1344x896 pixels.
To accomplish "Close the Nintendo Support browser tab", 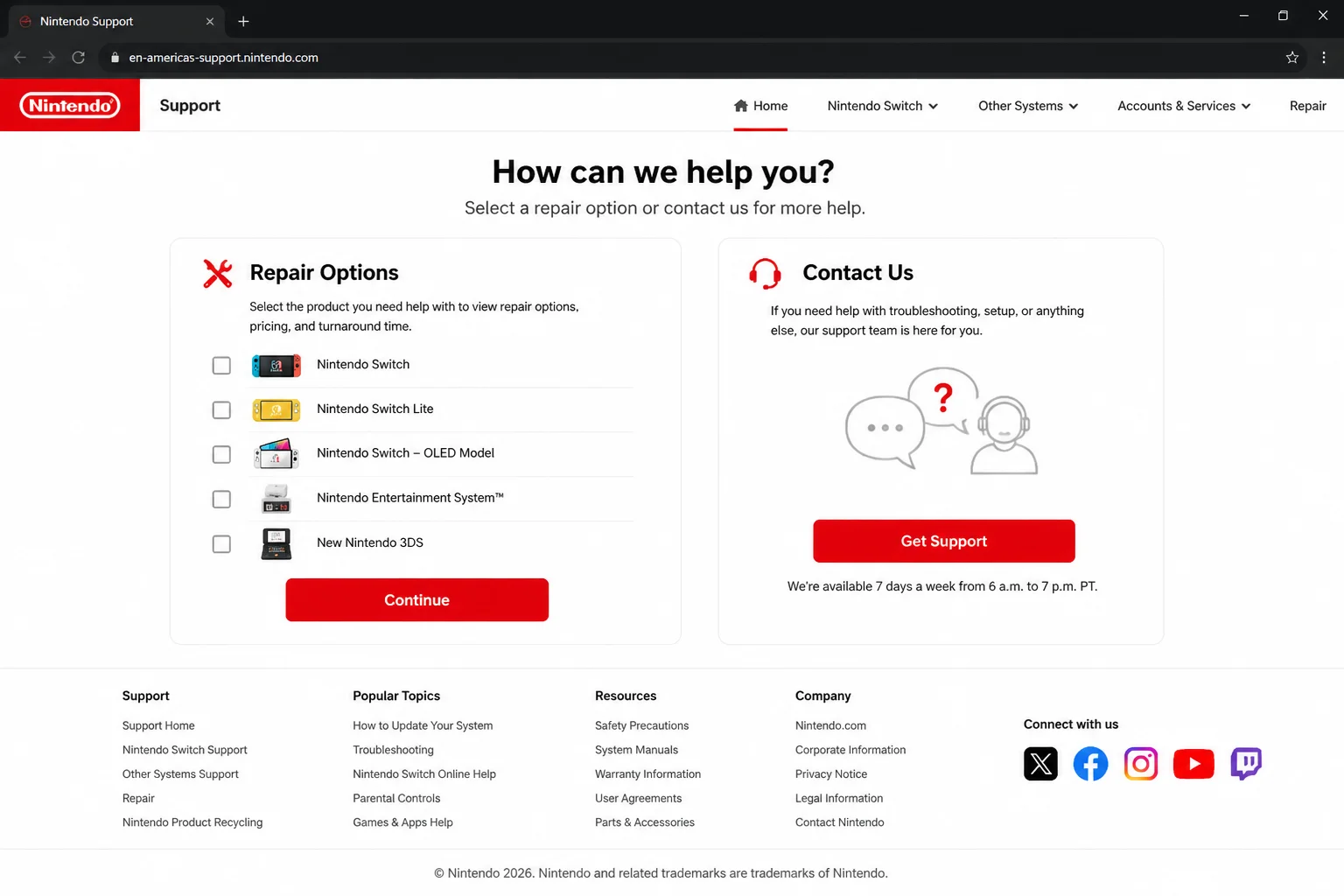I will coord(210,21).
